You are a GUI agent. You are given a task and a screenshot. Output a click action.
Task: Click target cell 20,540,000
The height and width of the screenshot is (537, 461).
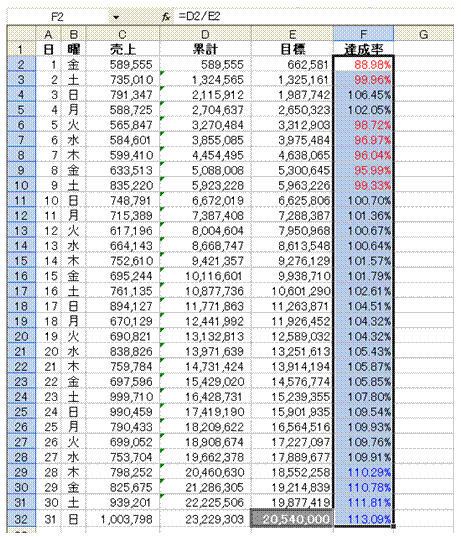[292, 519]
